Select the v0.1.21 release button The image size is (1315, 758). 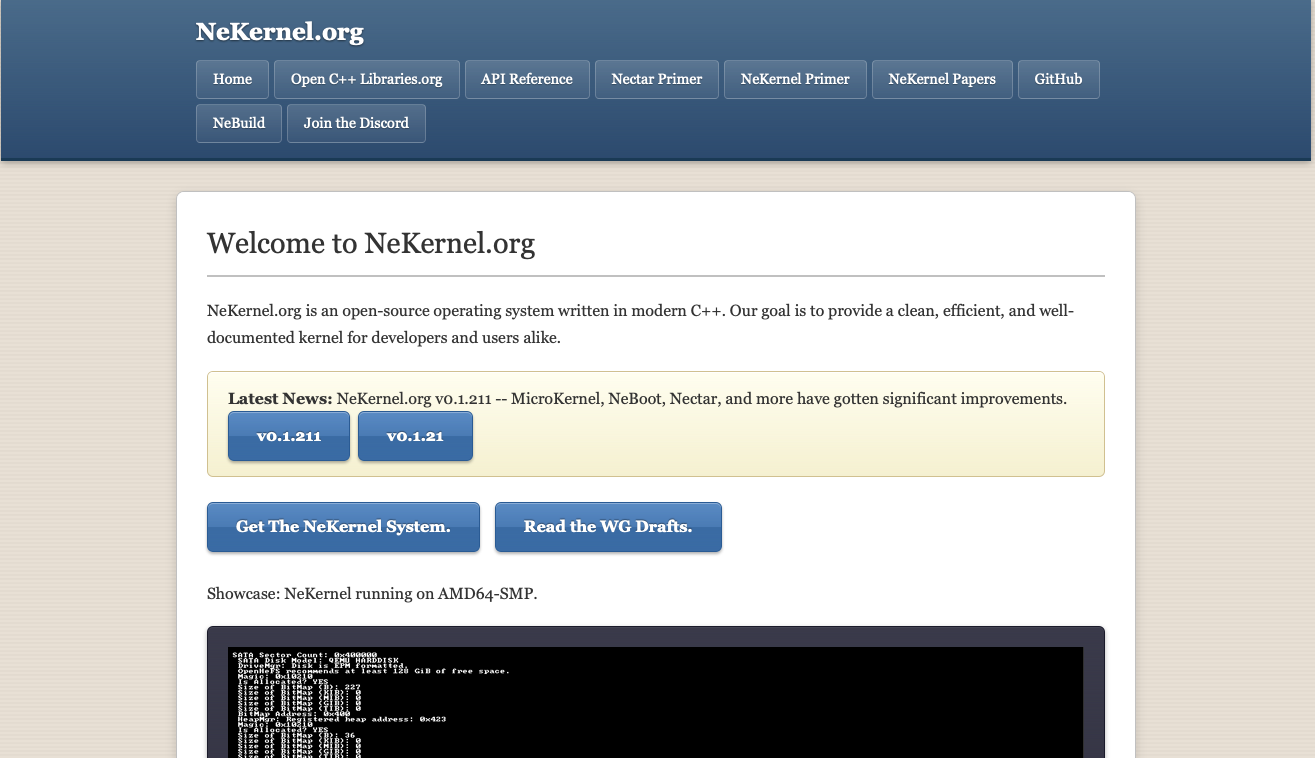(415, 436)
